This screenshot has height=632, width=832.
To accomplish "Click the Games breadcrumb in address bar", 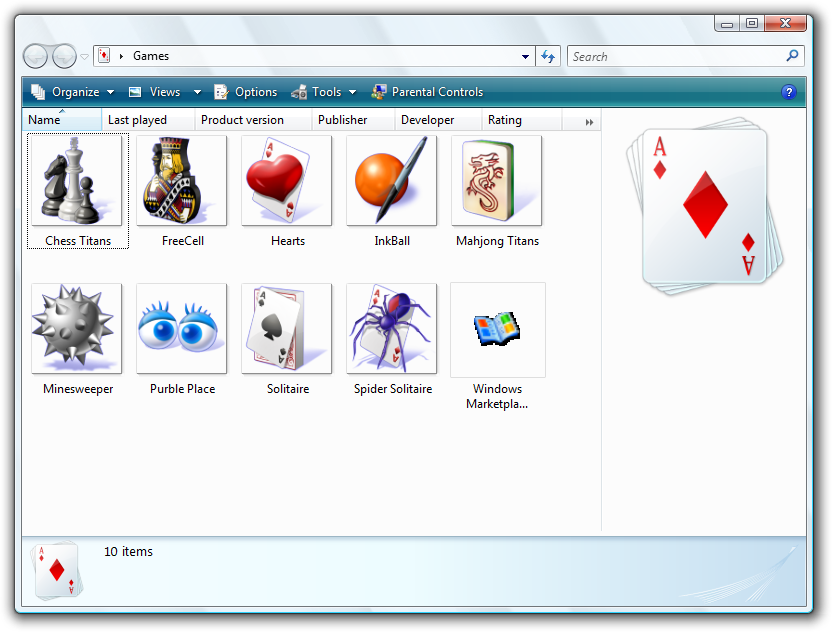I will point(151,56).
